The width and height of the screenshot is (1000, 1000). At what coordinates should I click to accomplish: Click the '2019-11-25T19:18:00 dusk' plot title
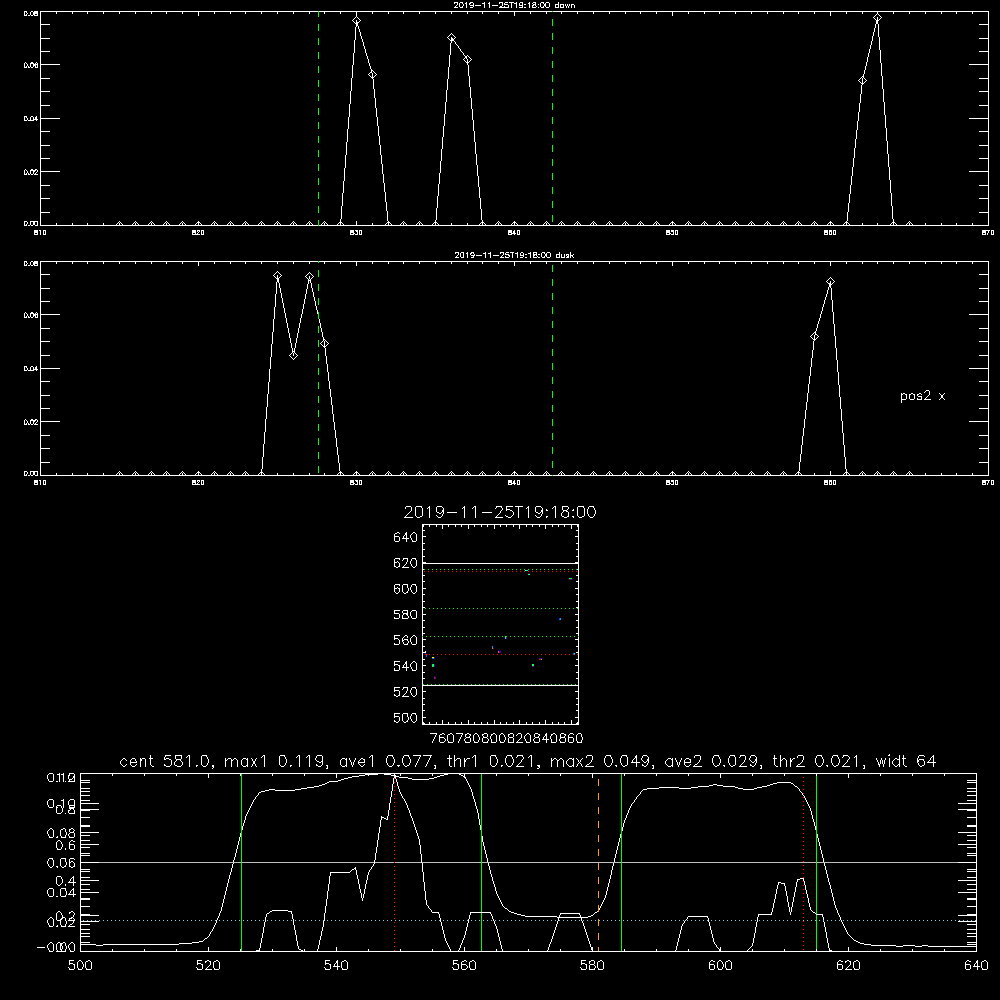[514, 255]
